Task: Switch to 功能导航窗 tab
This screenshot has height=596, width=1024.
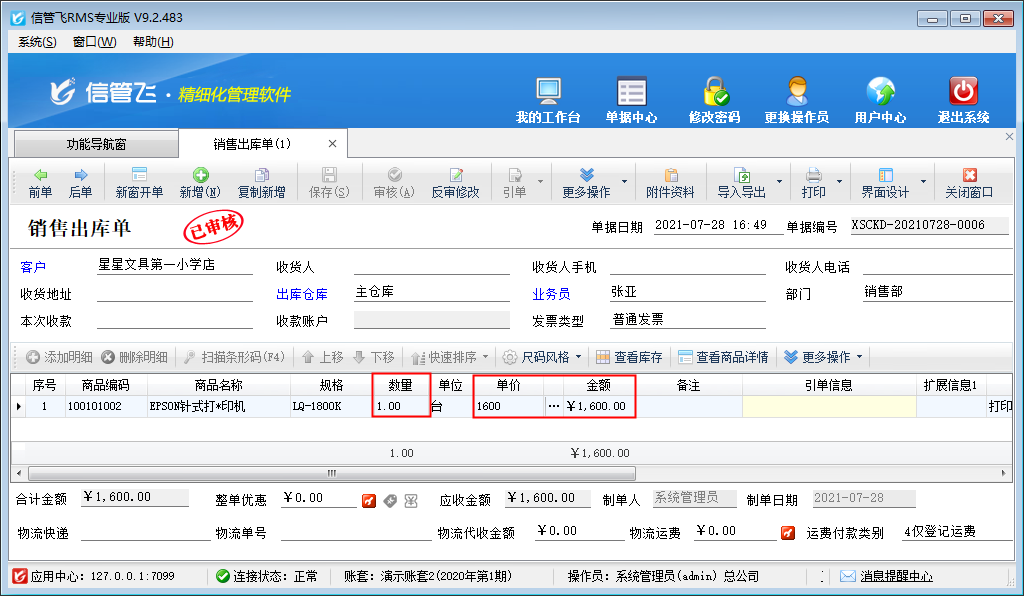Action: point(96,144)
